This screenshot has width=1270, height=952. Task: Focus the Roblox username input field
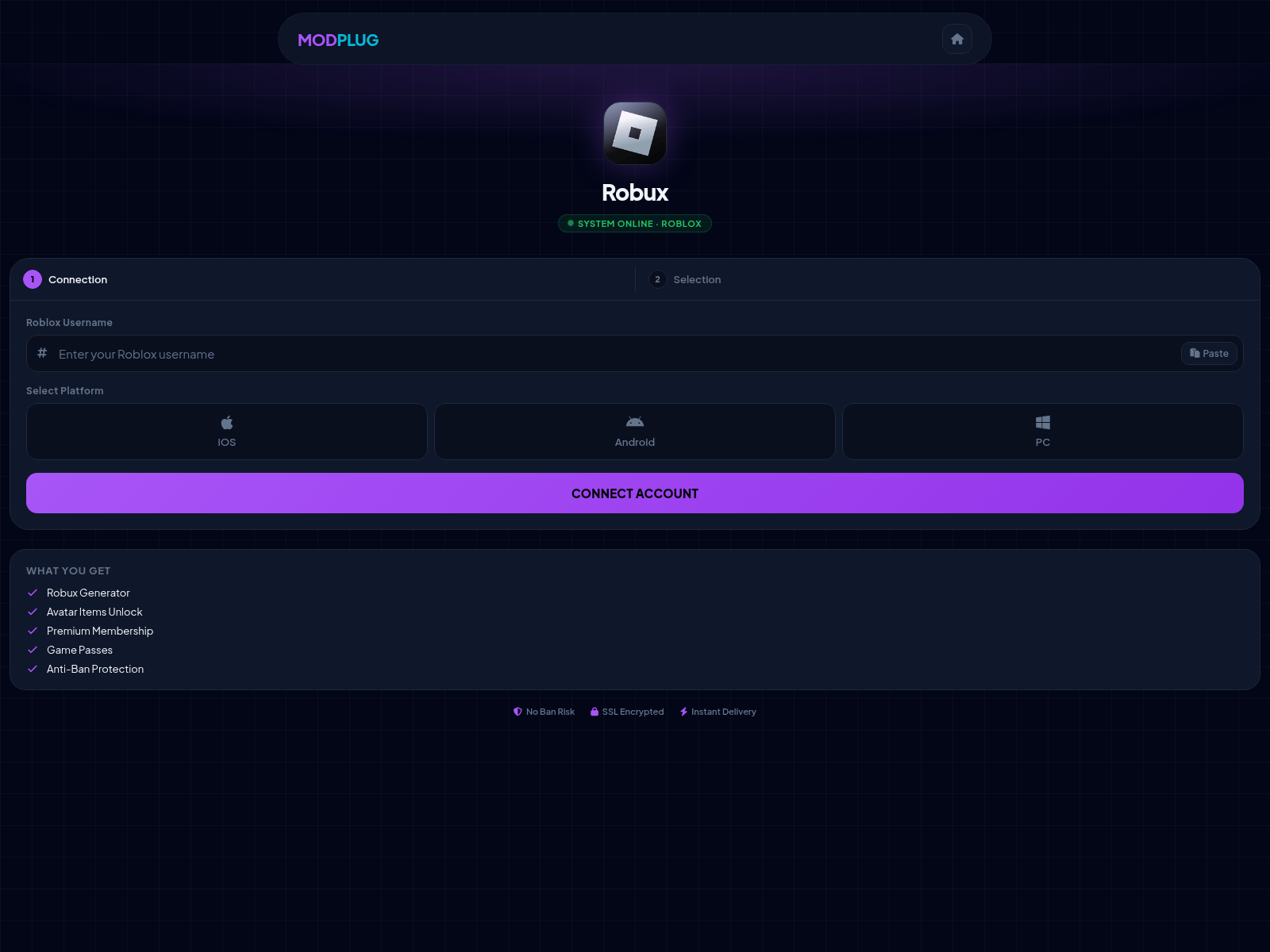(635, 354)
